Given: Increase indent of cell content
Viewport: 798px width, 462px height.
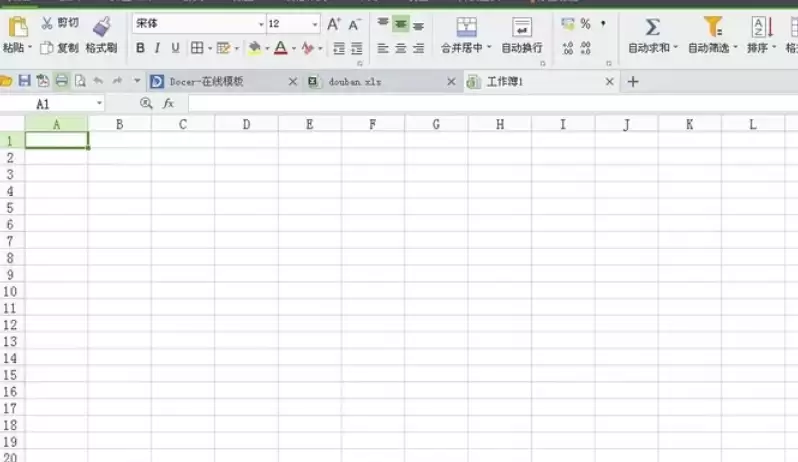Looking at the screenshot, I should (x=357, y=48).
